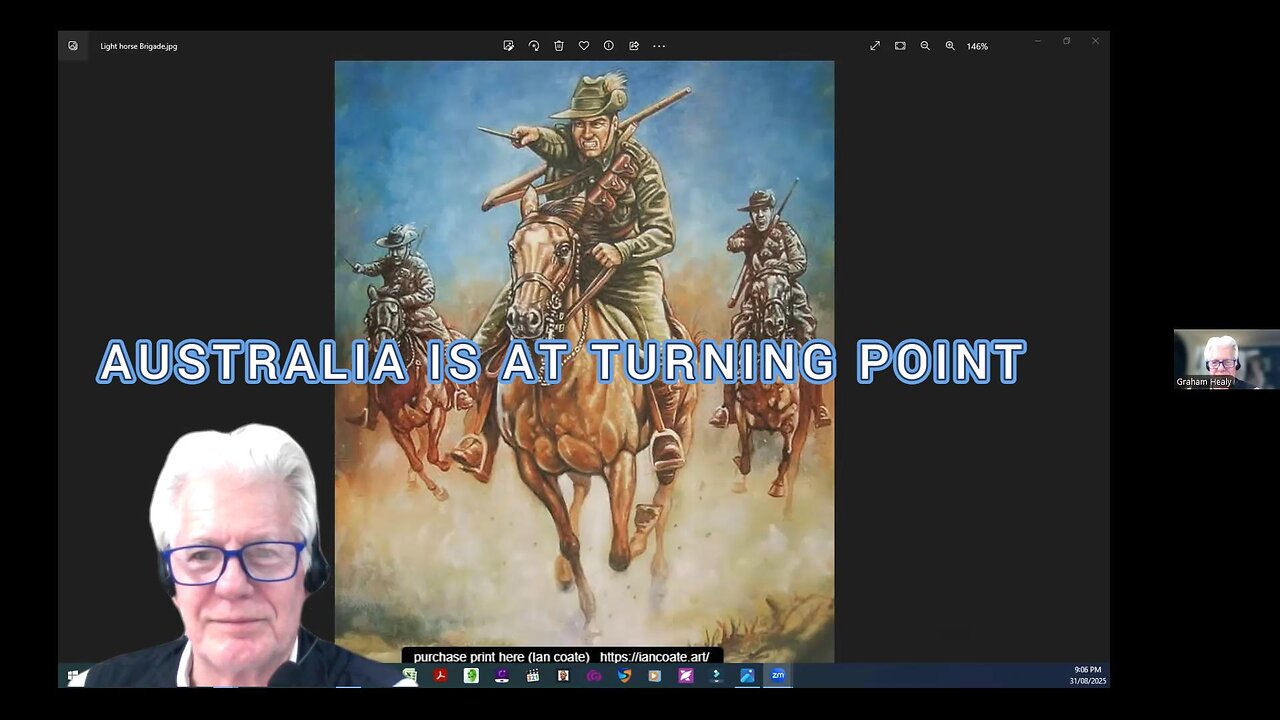Open the dark teal-arrow taskbar icon

coord(716,676)
